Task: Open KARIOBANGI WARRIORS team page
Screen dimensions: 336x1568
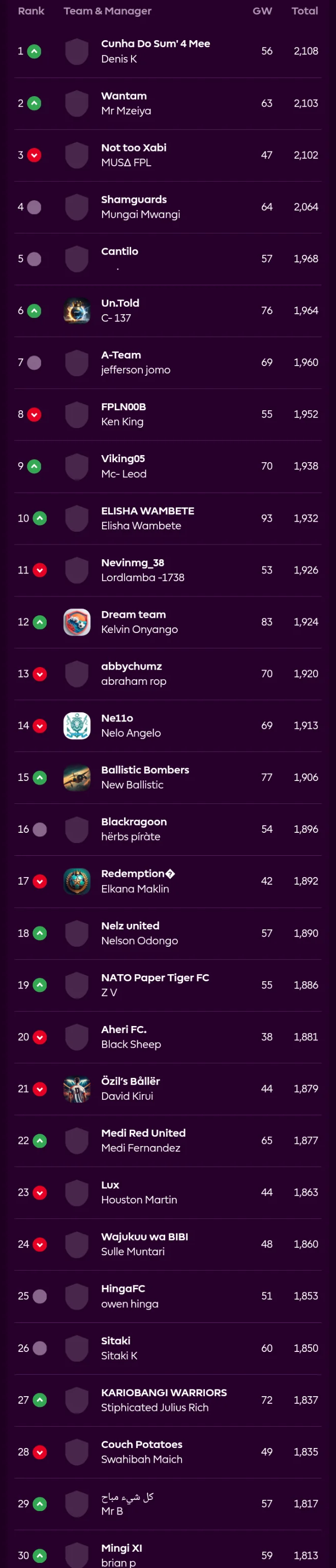Action: (164, 1392)
